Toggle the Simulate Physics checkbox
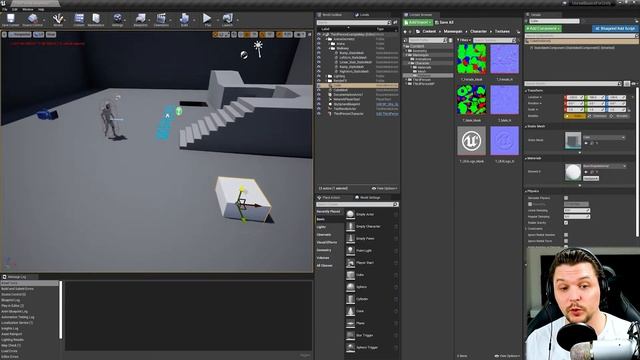Viewport: 640px width, 360px height. click(x=566, y=198)
